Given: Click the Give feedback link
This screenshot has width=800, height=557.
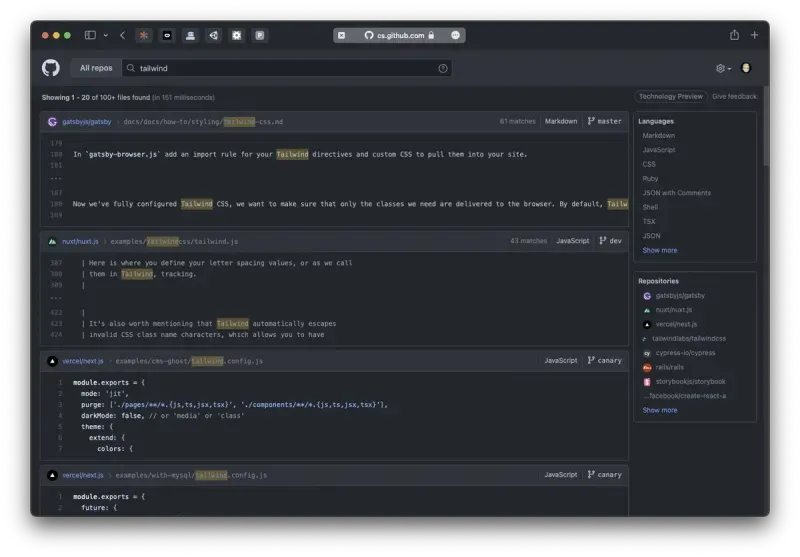Looking at the screenshot, I should pyautogui.click(x=734, y=96).
